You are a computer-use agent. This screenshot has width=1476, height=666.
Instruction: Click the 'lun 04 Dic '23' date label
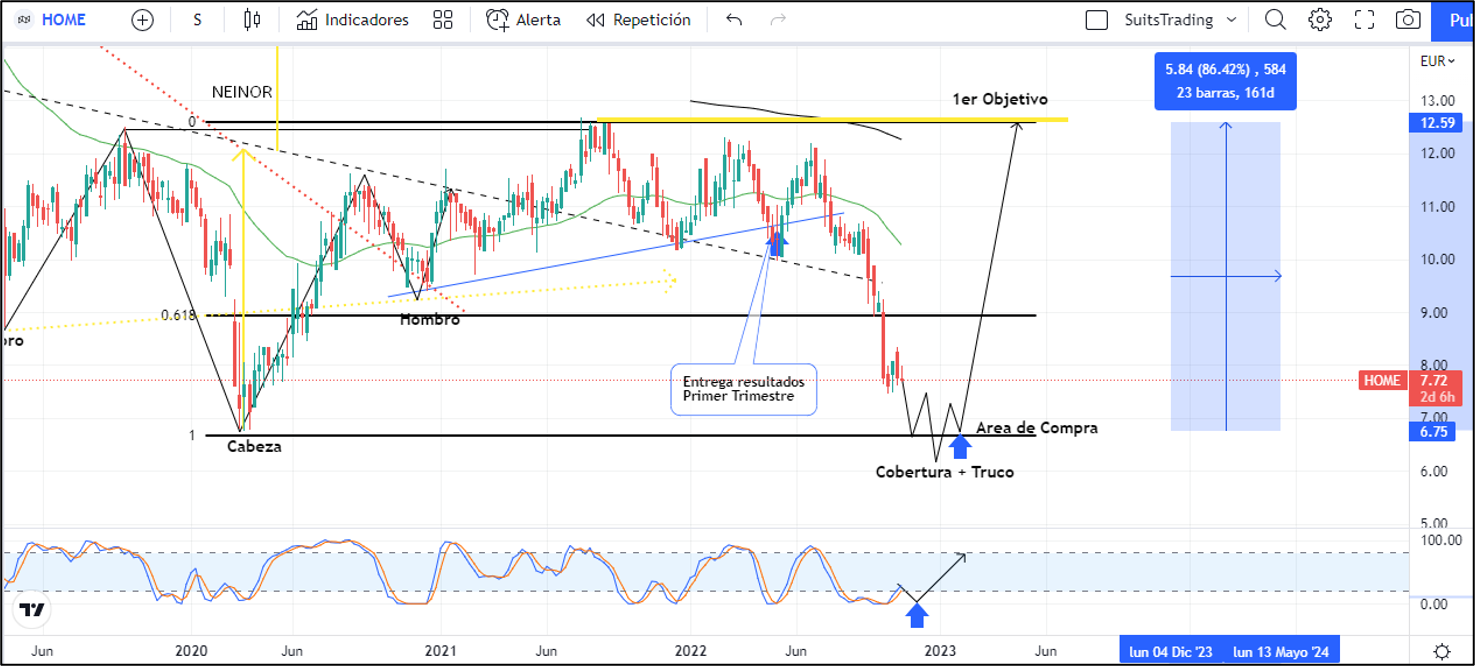click(1171, 652)
